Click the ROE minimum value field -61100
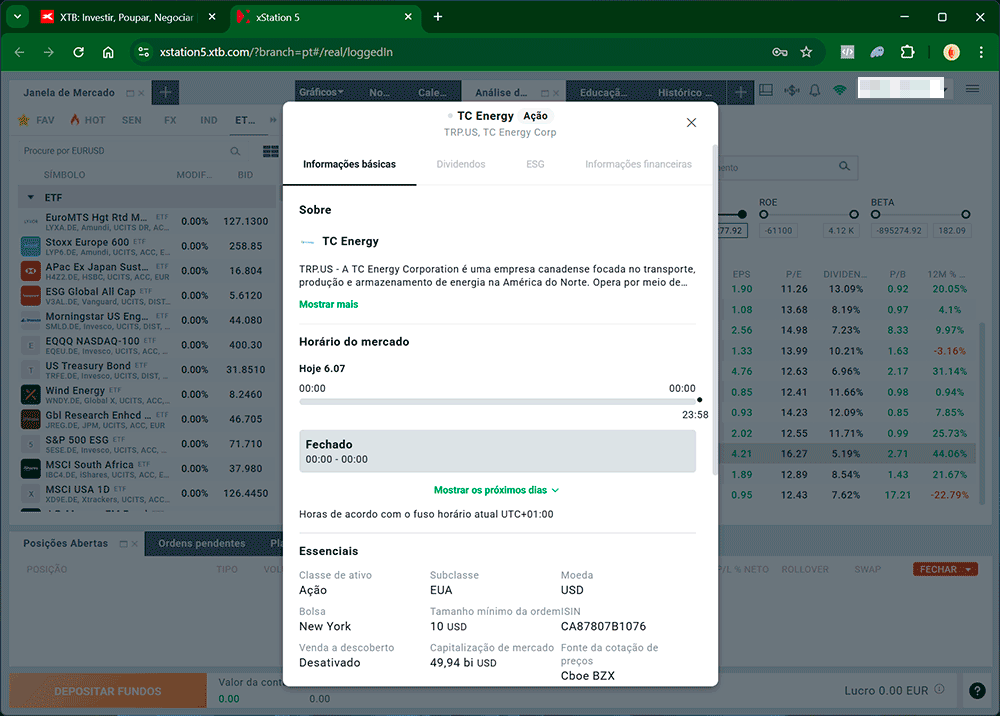This screenshot has width=1000, height=716. pos(779,231)
